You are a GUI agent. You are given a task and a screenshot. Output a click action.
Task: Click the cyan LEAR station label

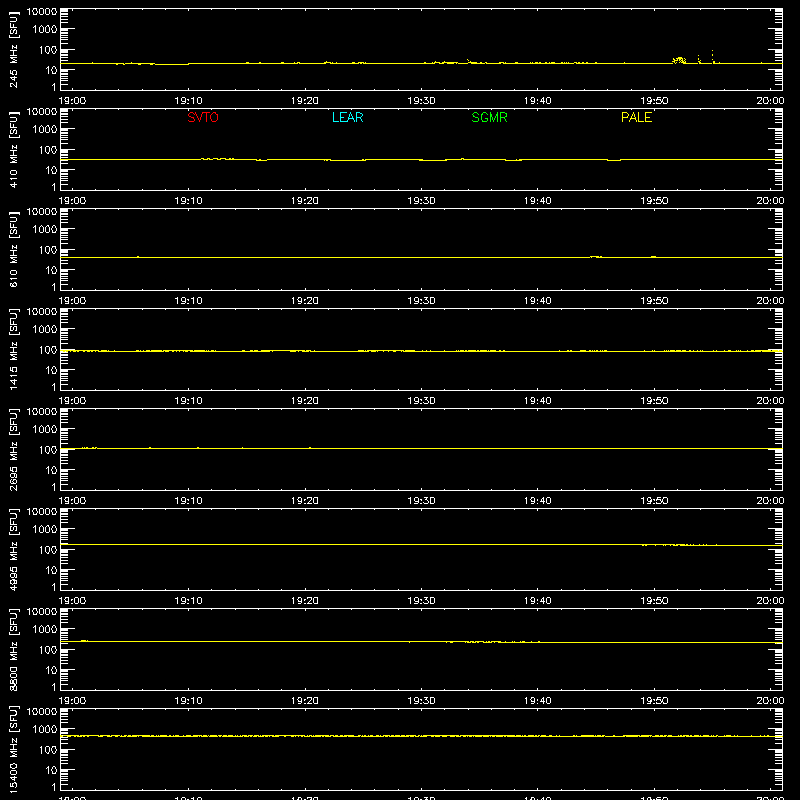click(347, 117)
